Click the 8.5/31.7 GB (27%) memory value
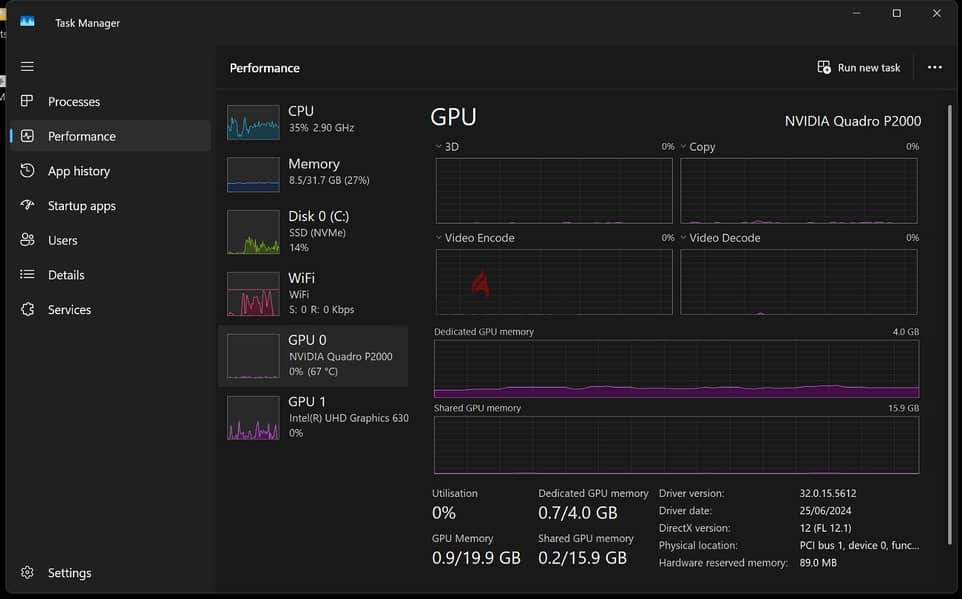The image size is (962, 599). coord(329,180)
